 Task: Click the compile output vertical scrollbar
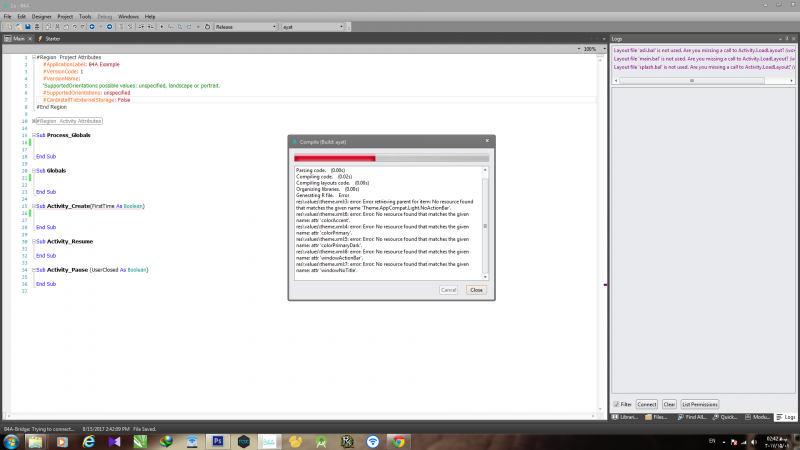486,225
